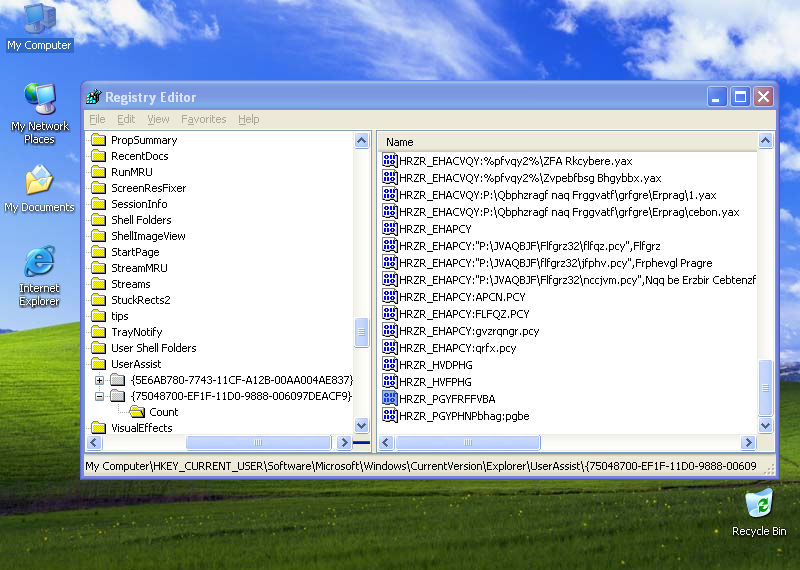
Task: Select the TrayNotify key
Action: [x=137, y=332]
